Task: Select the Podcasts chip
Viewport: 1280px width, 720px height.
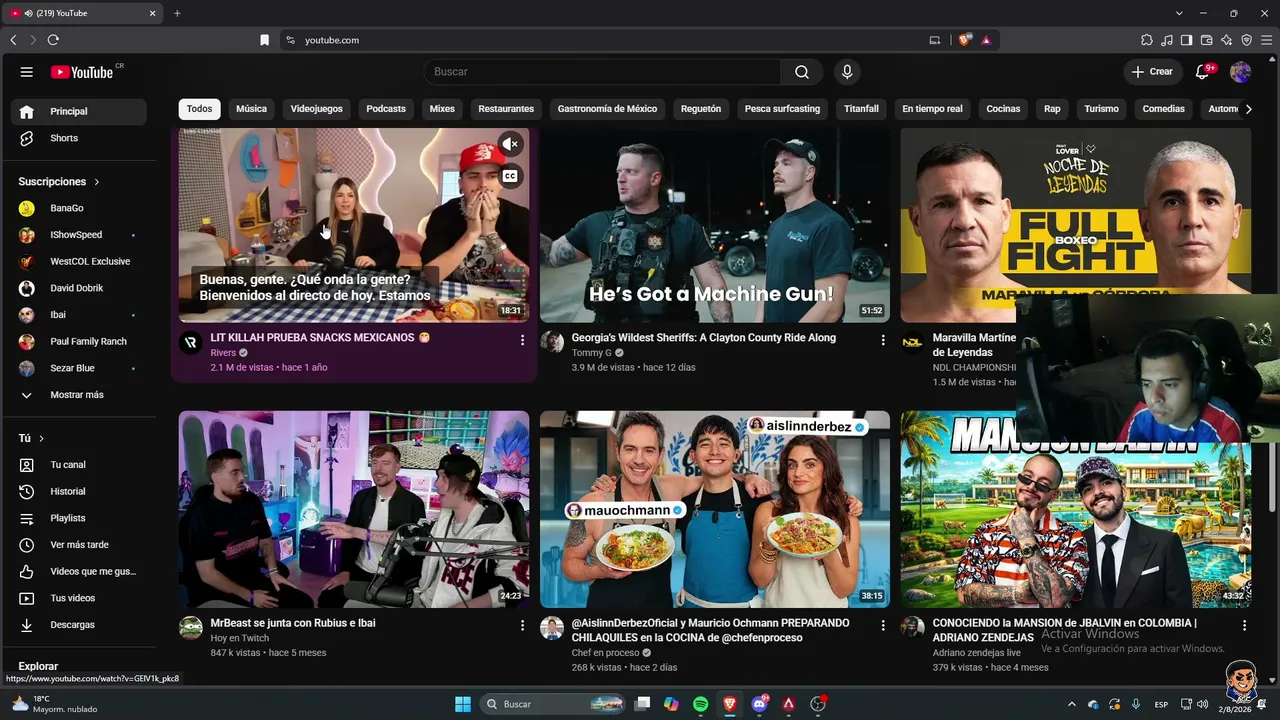Action: [386, 109]
